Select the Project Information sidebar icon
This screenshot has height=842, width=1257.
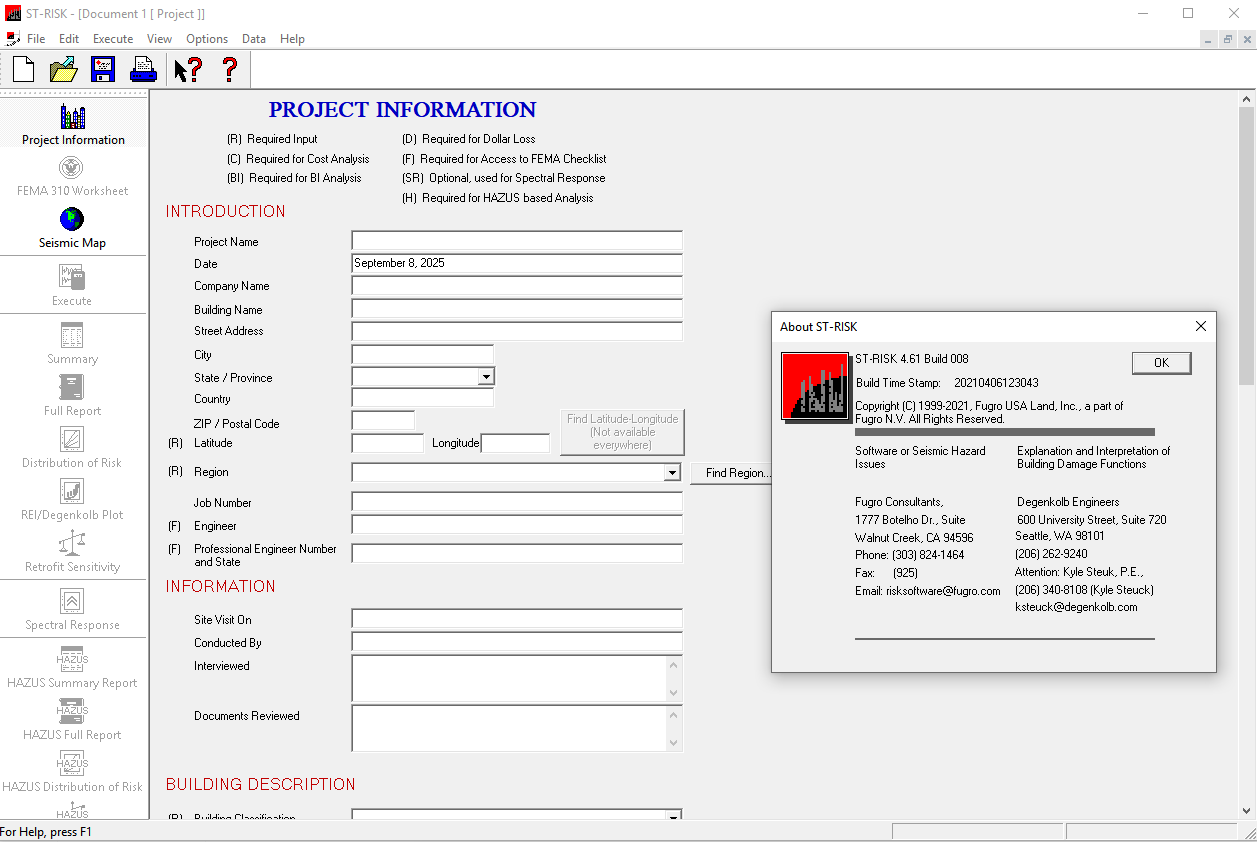pyautogui.click(x=73, y=117)
